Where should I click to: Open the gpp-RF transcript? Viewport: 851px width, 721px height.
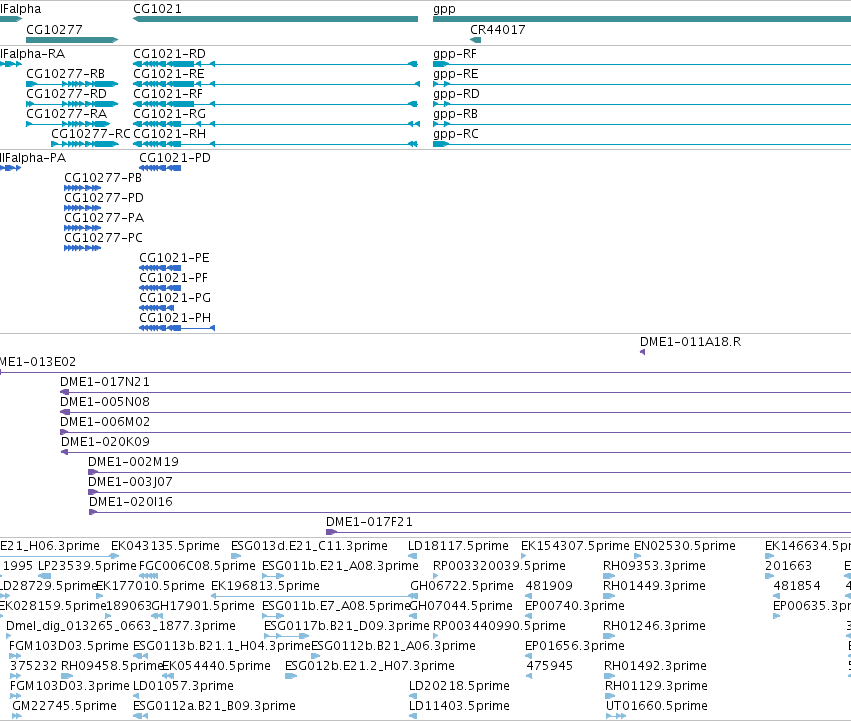642,64
